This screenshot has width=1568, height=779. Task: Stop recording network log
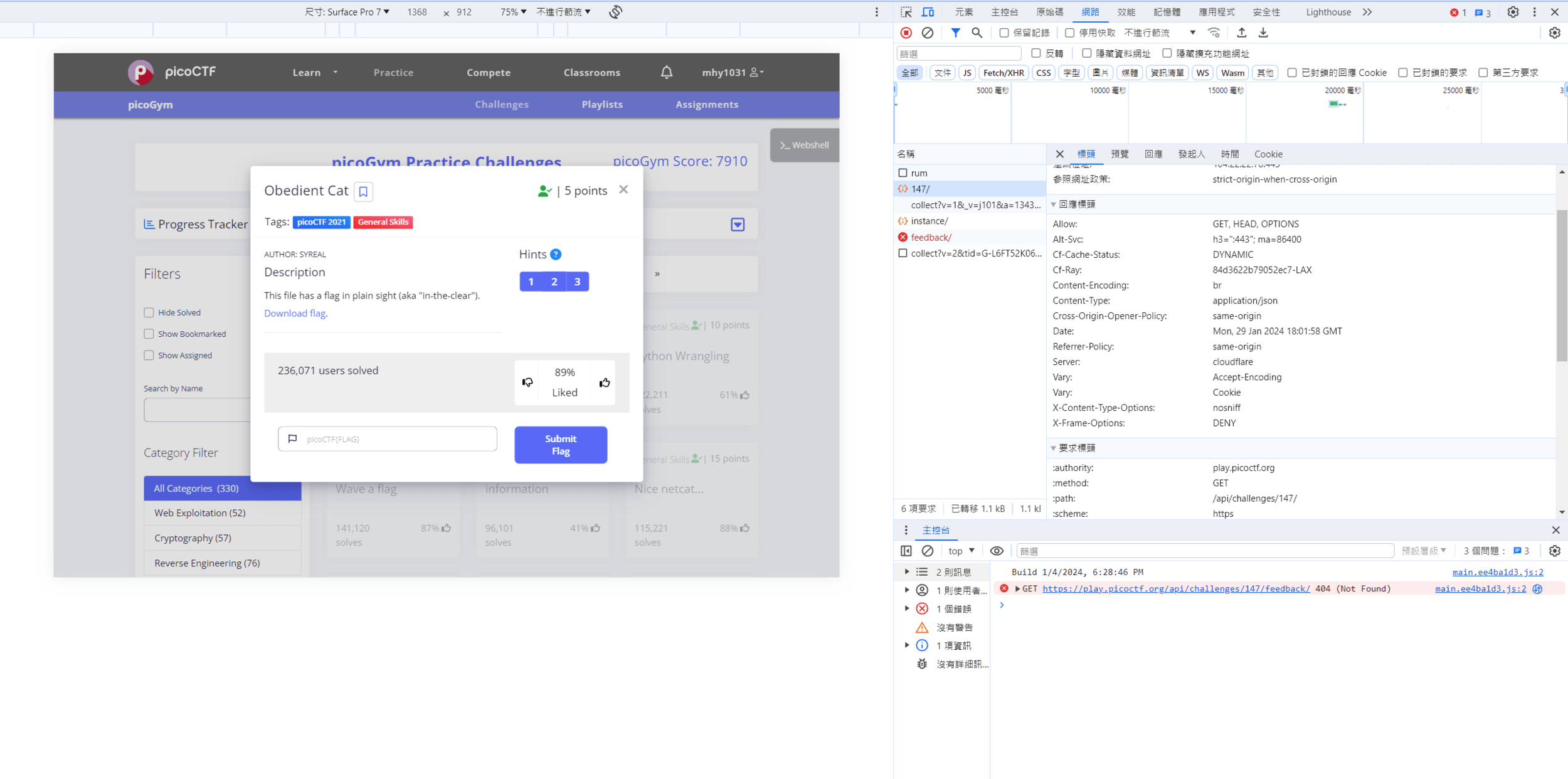(x=906, y=33)
